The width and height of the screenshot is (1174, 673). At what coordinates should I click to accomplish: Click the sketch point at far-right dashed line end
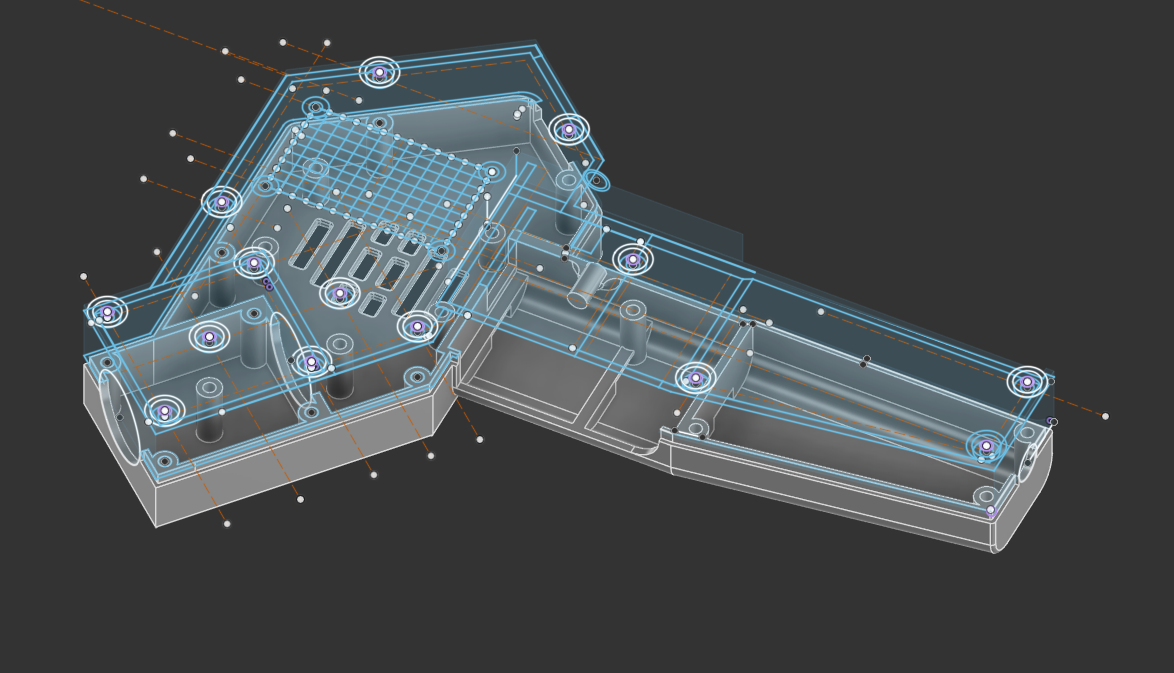coord(1105,416)
